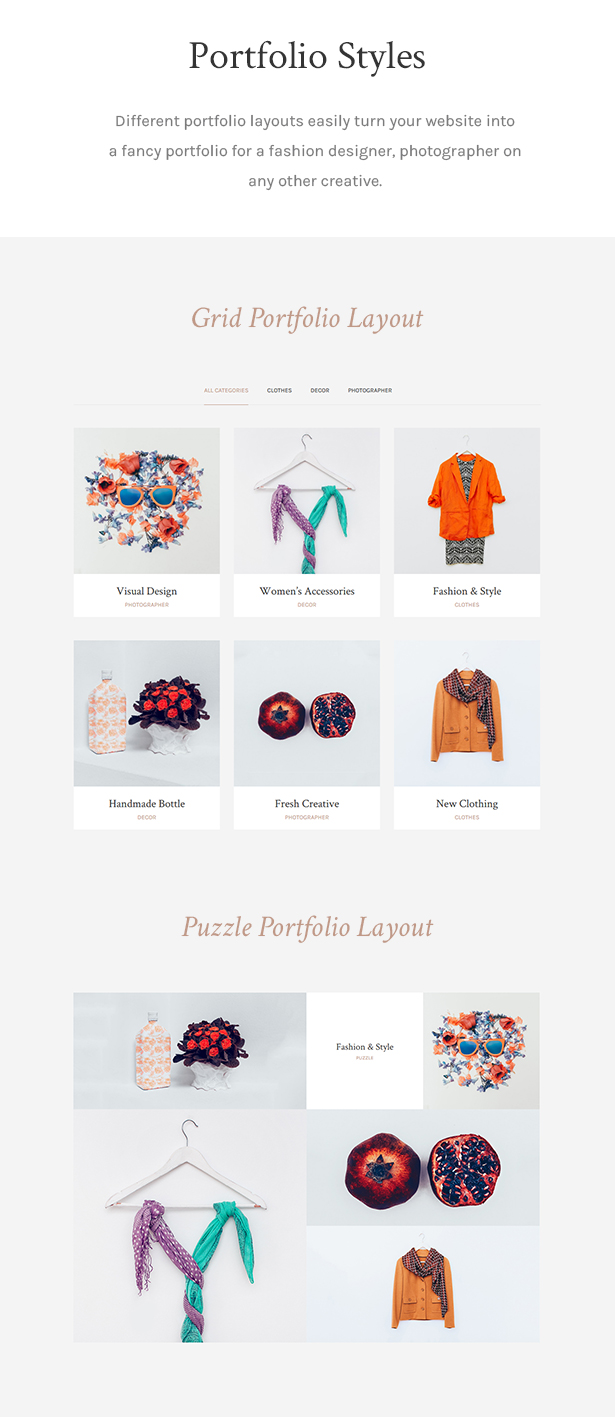Open the orange blazer grid thumbnail
This screenshot has width=615, height=1417.
click(467, 501)
